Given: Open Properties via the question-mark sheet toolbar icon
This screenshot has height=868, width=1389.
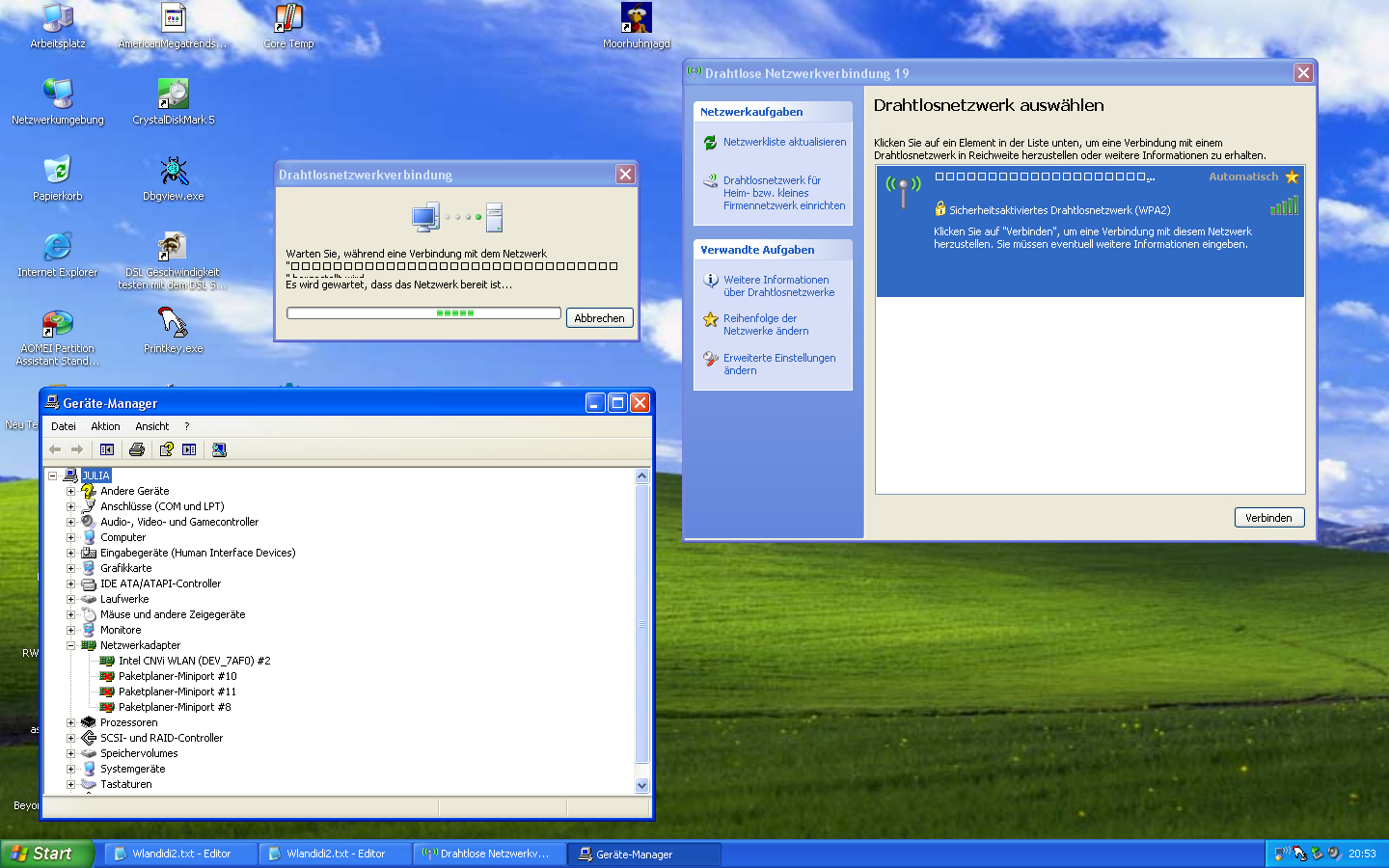Looking at the screenshot, I should 167,449.
